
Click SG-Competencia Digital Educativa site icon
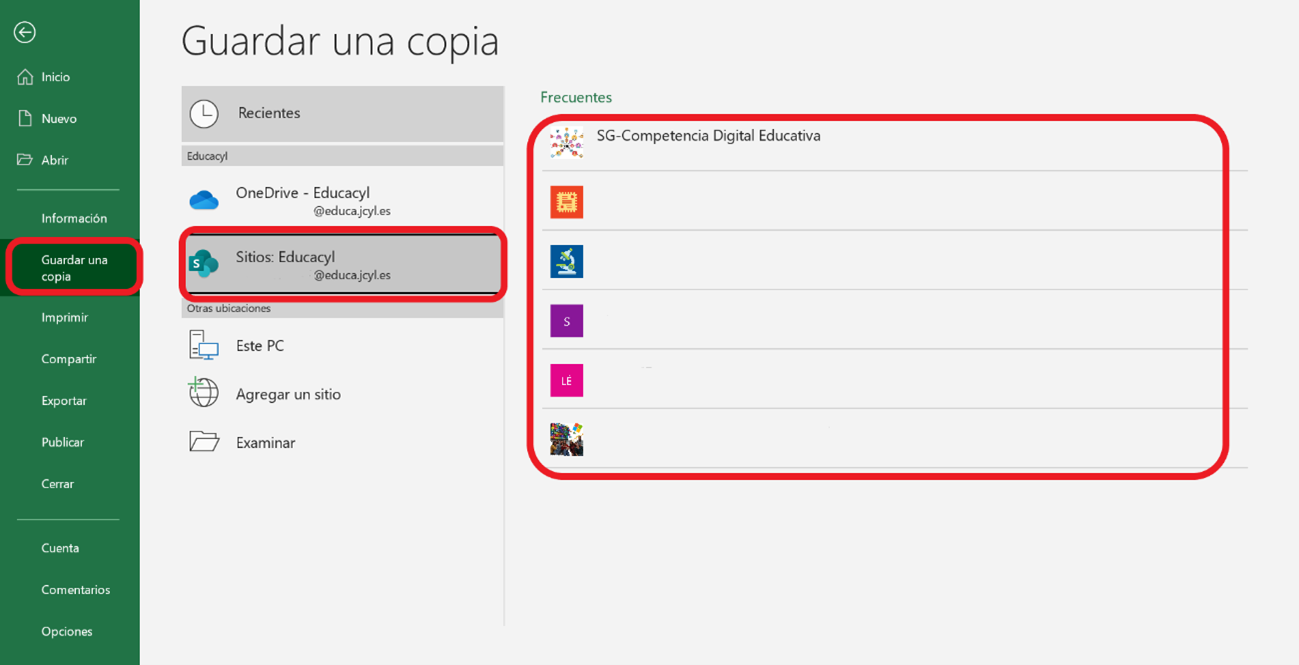[x=566, y=142]
